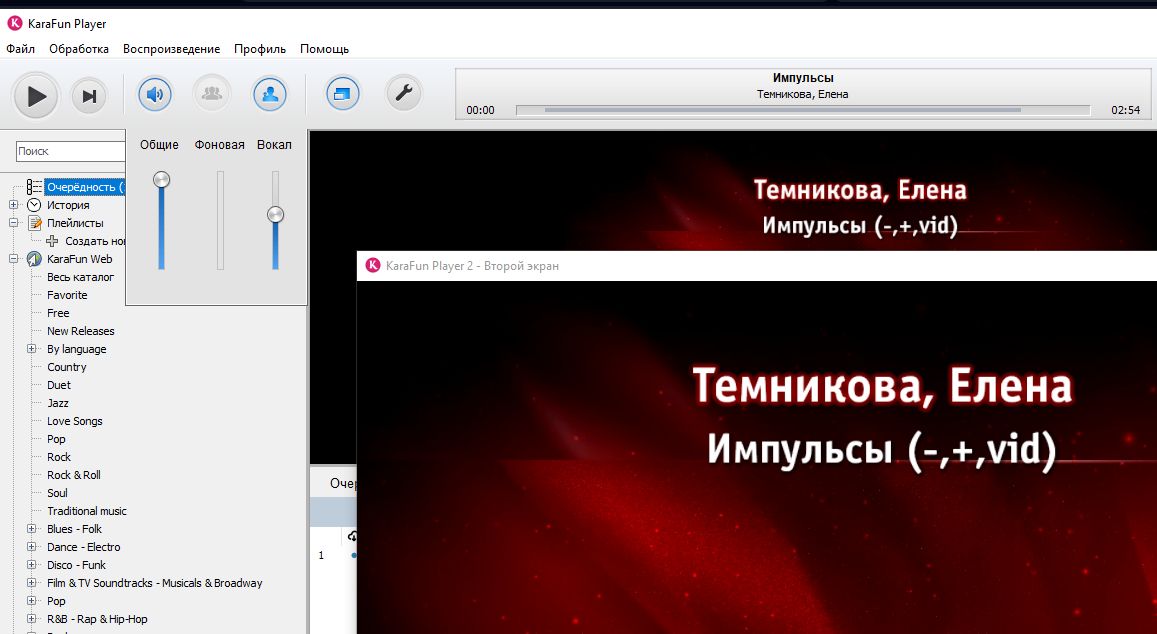Click the elapsed time 00:00
The width and height of the screenshot is (1157, 634).
point(480,110)
